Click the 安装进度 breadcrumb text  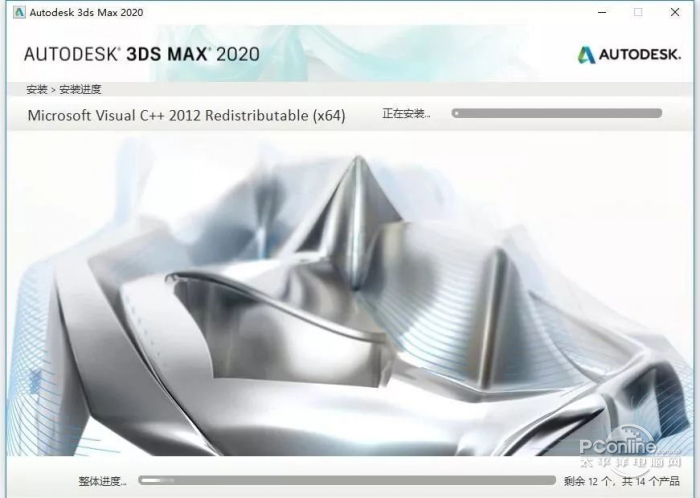point(80,89)
